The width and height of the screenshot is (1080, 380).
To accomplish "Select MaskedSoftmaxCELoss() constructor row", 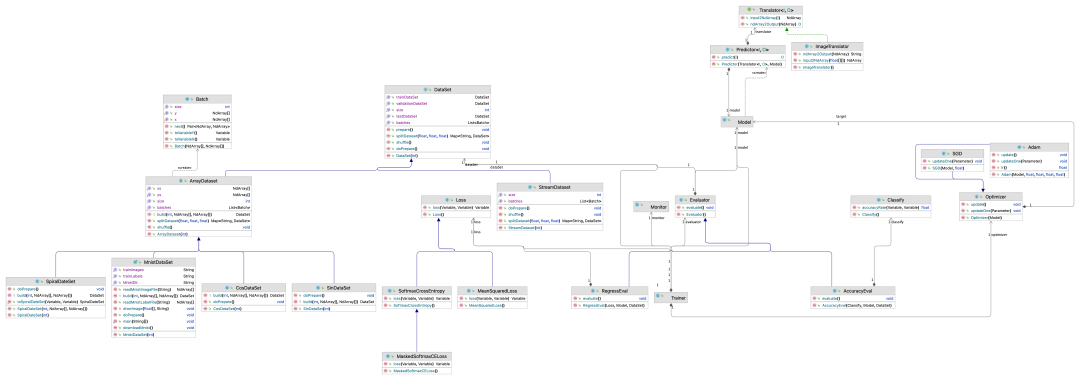I will [417, 371].
